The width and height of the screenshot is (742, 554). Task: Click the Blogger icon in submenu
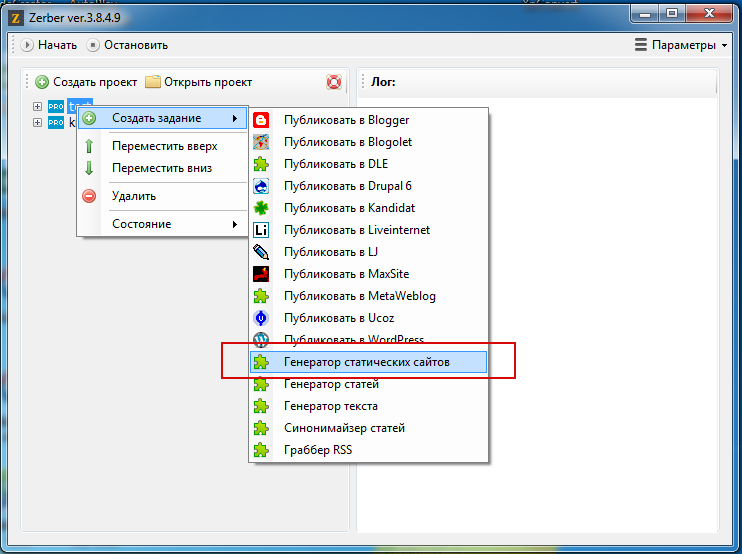(261, 120)
